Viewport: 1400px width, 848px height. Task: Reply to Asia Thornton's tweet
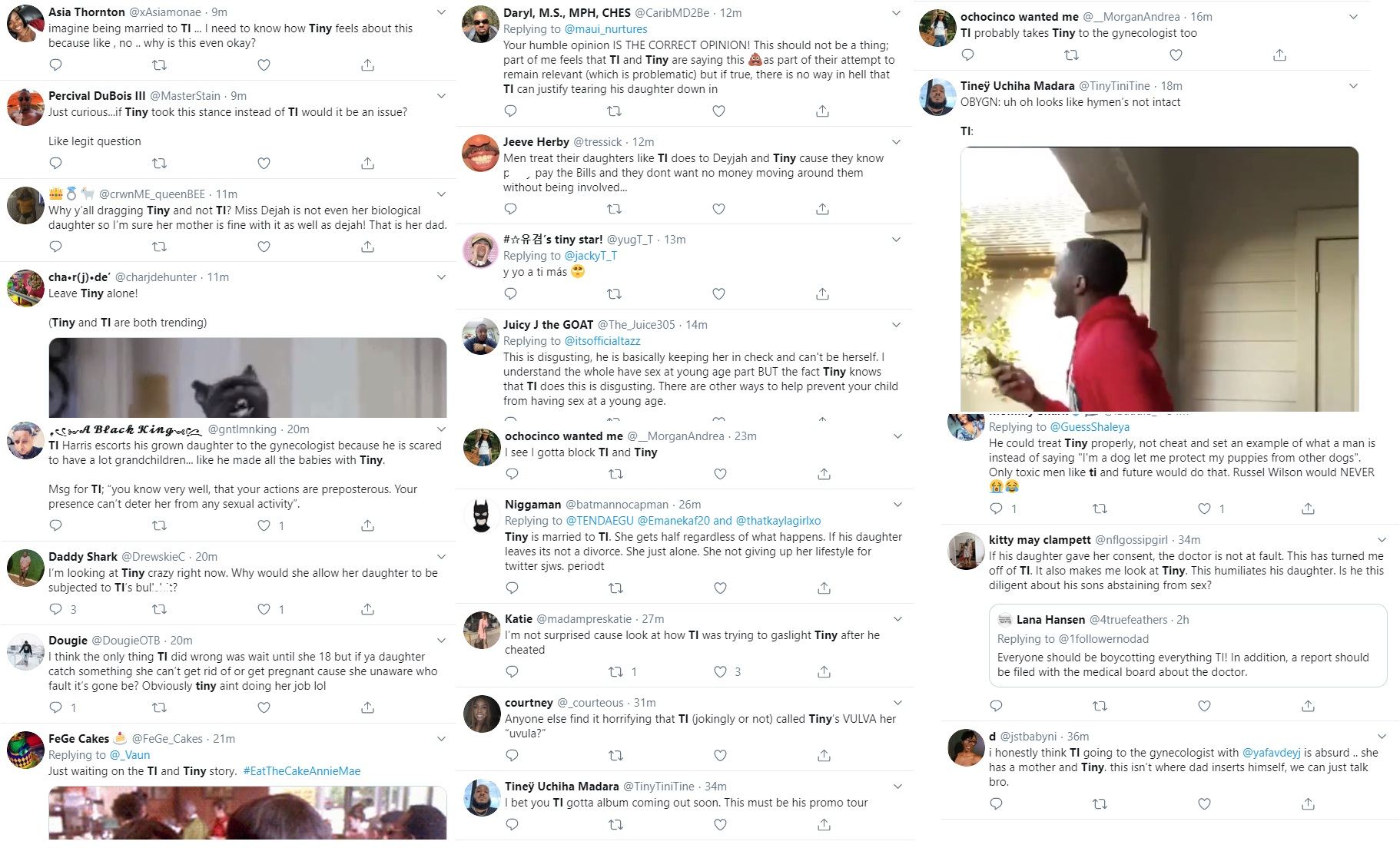coord(55,65)
